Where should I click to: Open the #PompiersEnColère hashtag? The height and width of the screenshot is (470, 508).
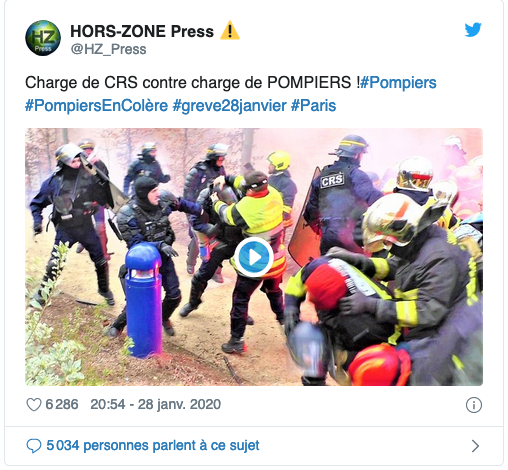point(96,106)
